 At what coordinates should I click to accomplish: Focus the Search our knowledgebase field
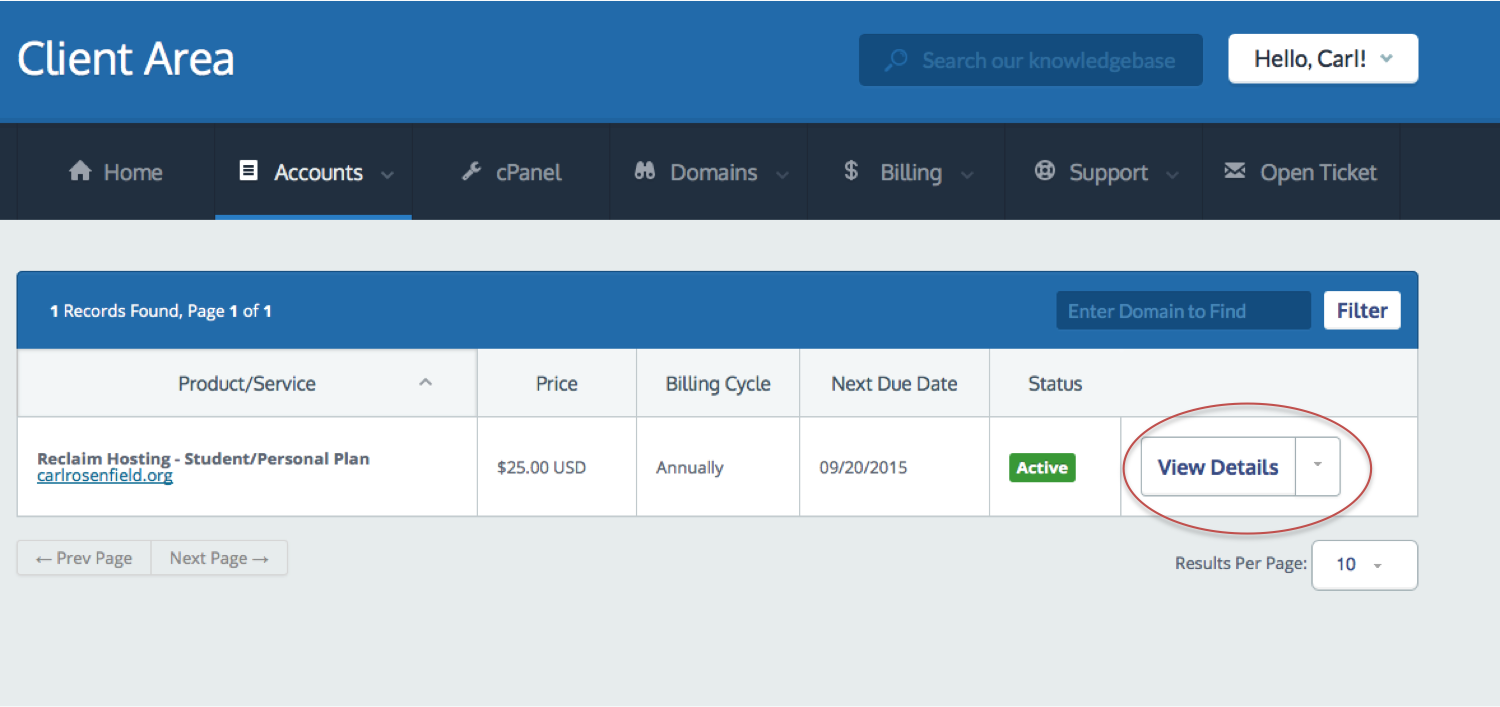[x=1031, y=60]
